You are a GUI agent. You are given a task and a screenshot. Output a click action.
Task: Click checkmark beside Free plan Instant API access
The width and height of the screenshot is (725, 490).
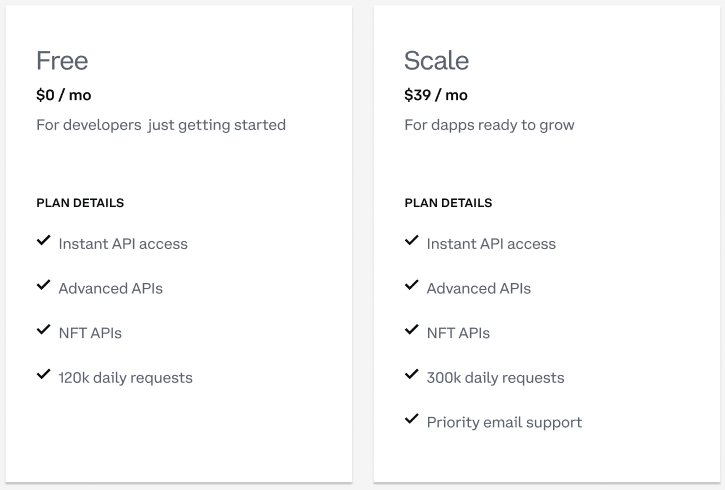point(43,240)
